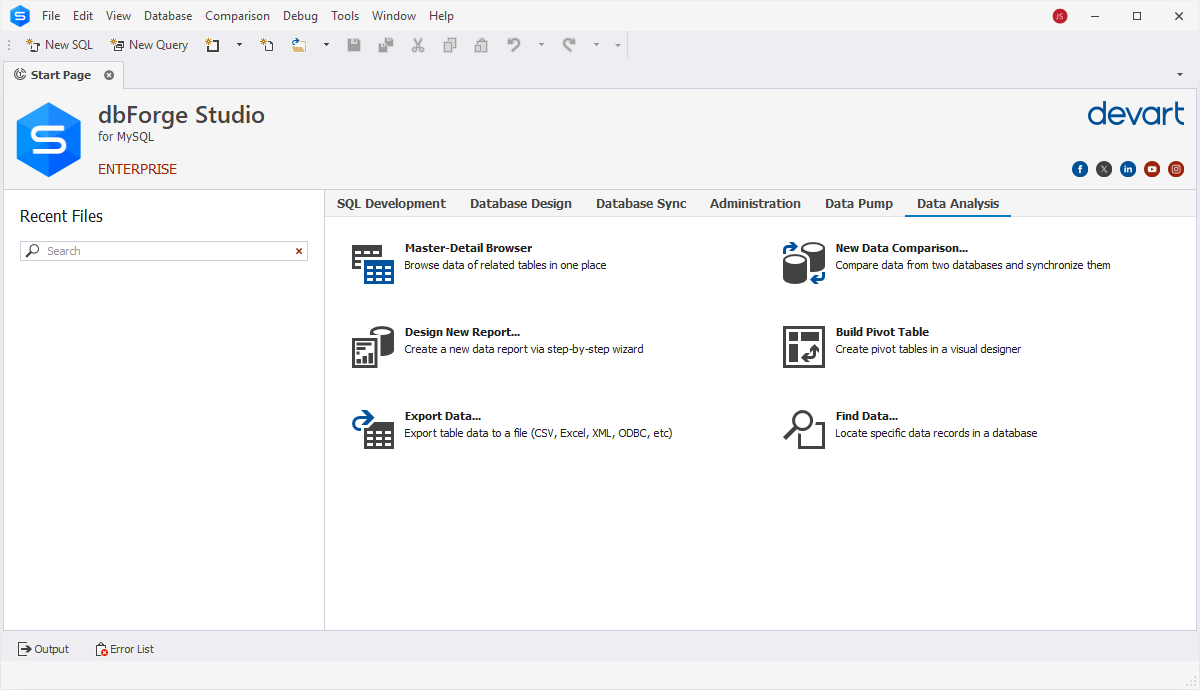
Task: Launch the Export Data link
Action: [443, 416]
